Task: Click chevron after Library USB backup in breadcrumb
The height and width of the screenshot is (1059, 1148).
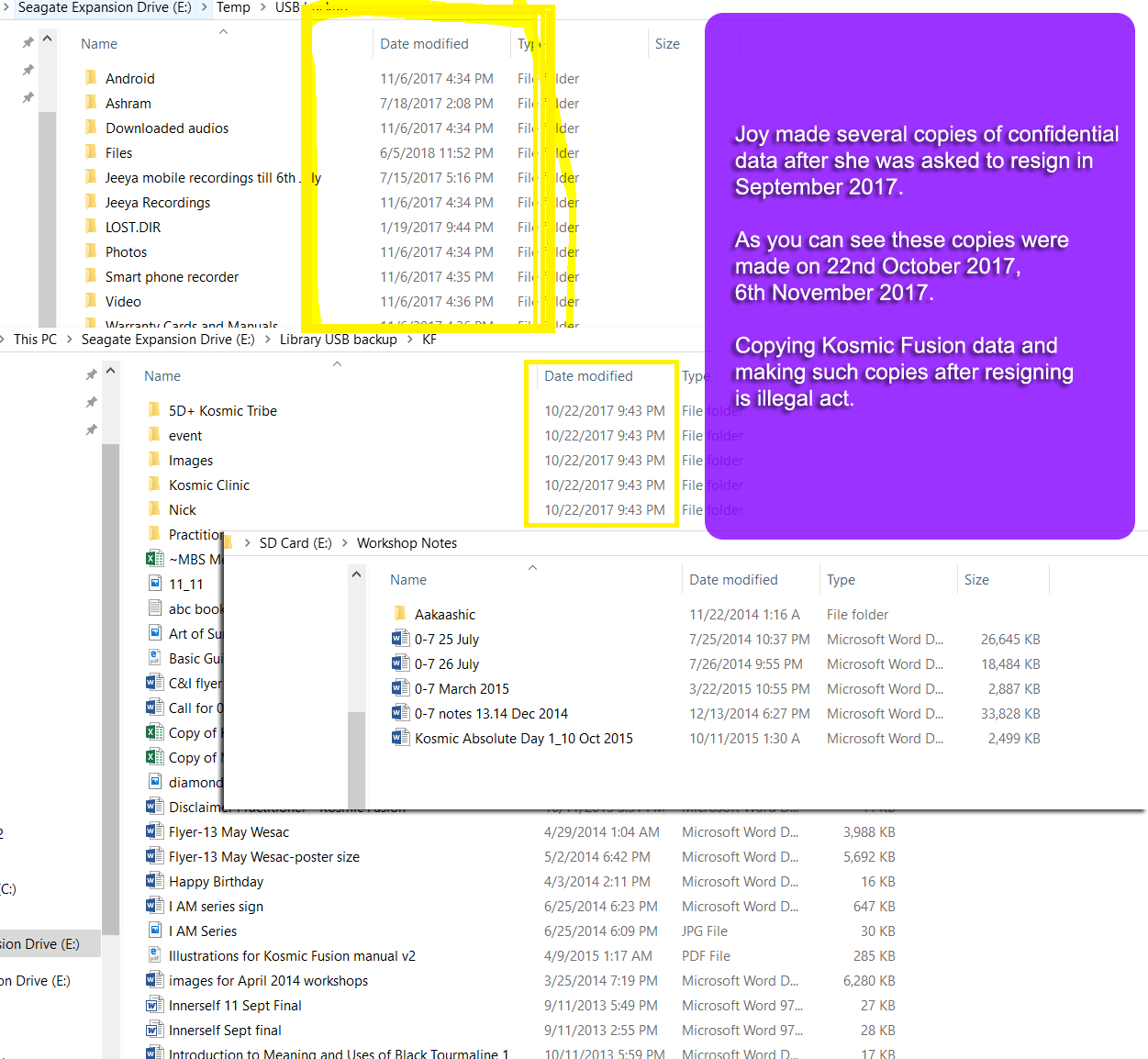Action: 409,340
